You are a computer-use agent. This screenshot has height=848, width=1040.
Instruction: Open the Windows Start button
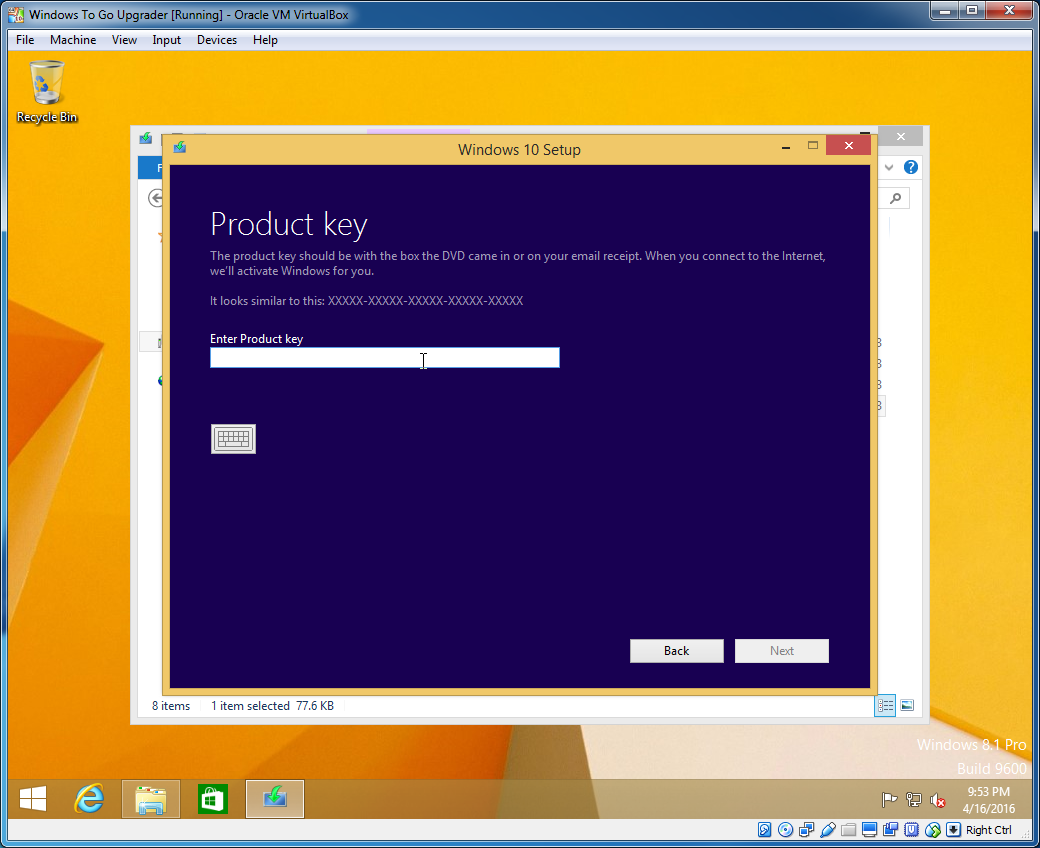[x=32, y=799]
